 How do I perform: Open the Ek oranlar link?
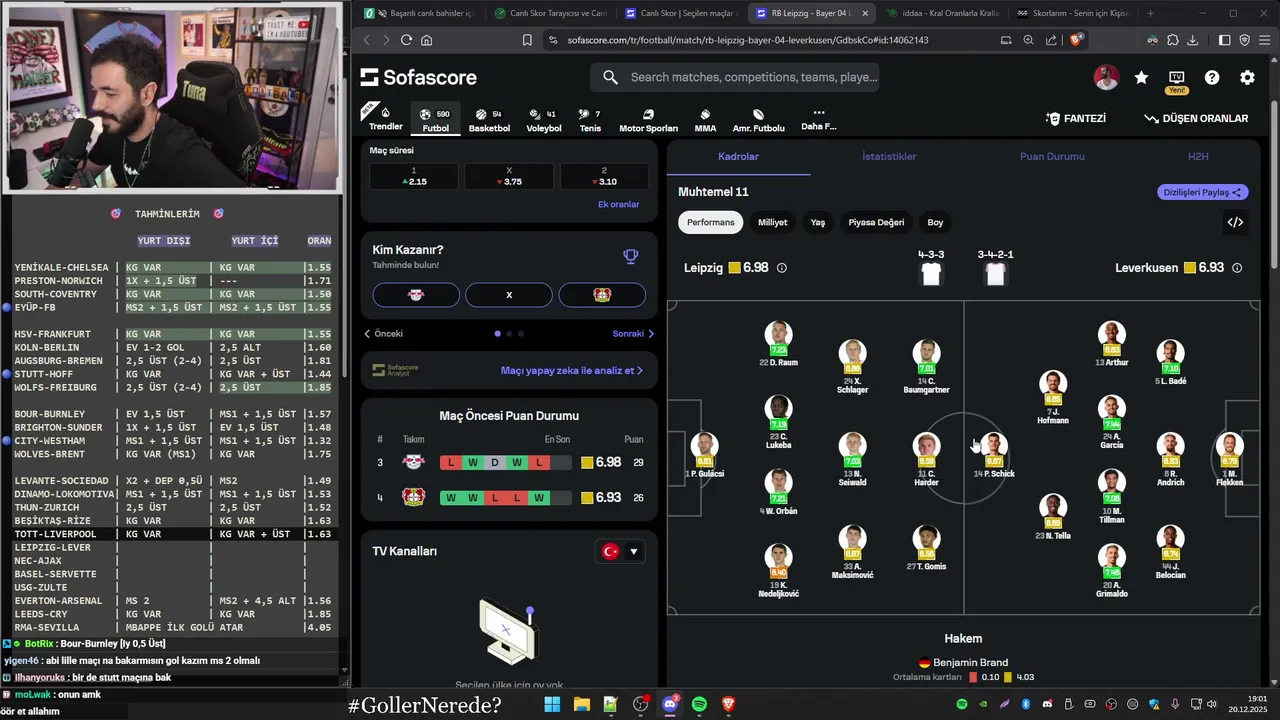coord(618,204)
